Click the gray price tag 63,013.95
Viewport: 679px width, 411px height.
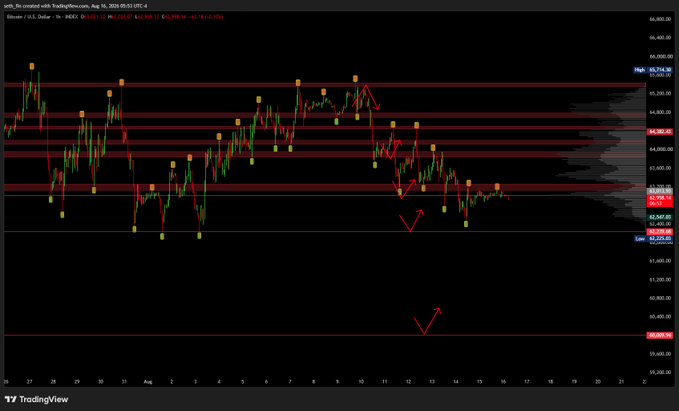pyautogui.click(x=660, y=191)
